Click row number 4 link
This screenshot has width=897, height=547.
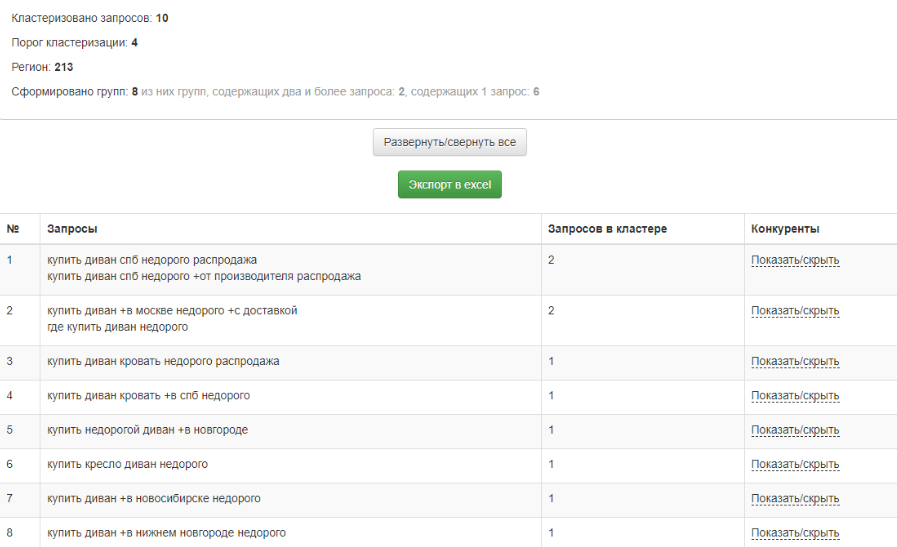(x=10, y=396)
